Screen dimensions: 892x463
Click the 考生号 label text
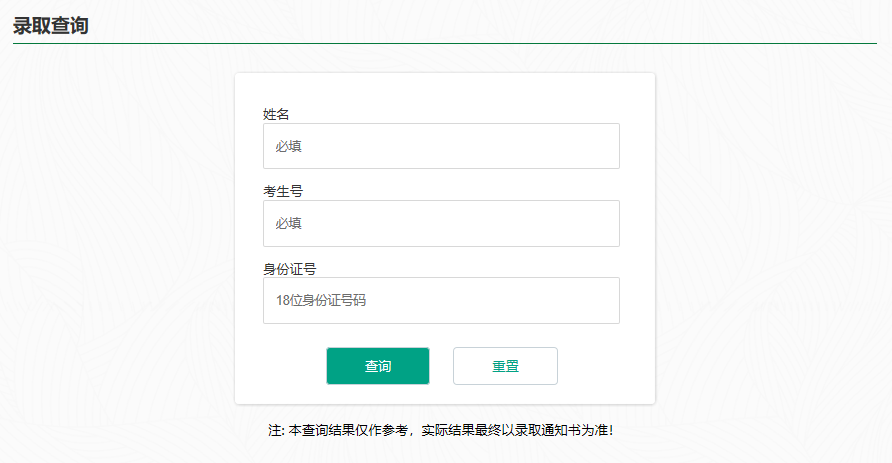283,191
